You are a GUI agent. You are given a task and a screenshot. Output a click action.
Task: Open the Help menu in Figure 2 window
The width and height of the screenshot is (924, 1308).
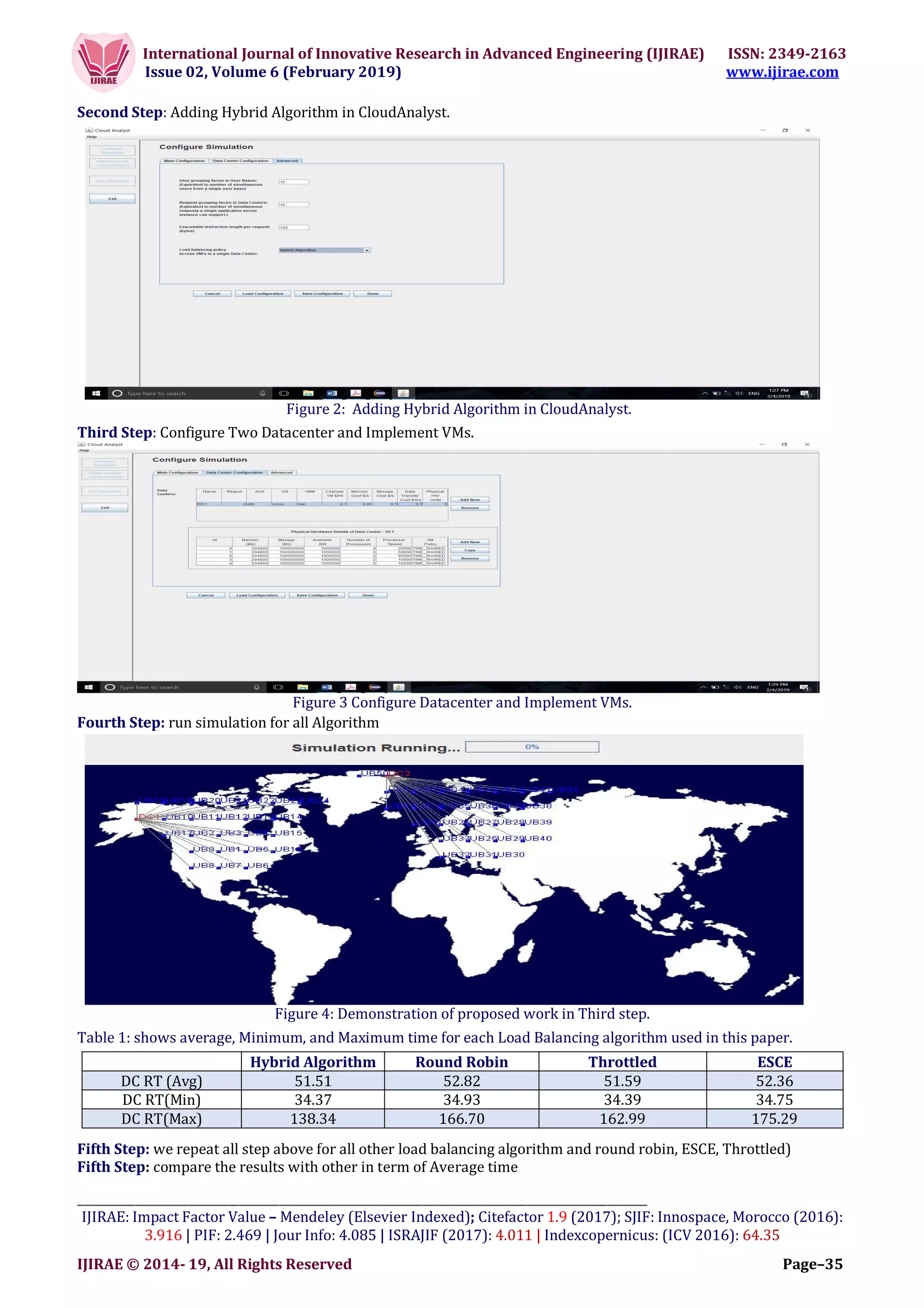(x=92, y=137)
